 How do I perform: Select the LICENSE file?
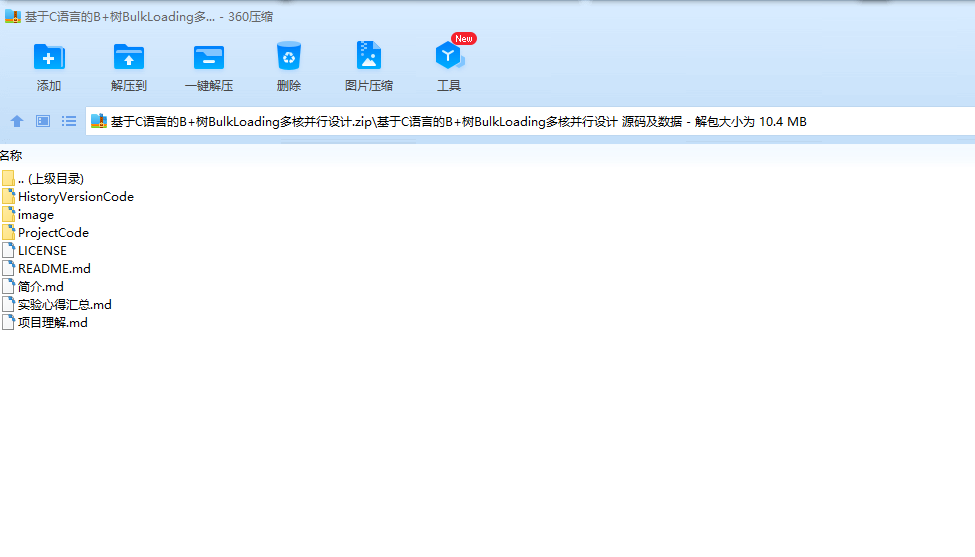pyautogui.click(x=34, y=251)
